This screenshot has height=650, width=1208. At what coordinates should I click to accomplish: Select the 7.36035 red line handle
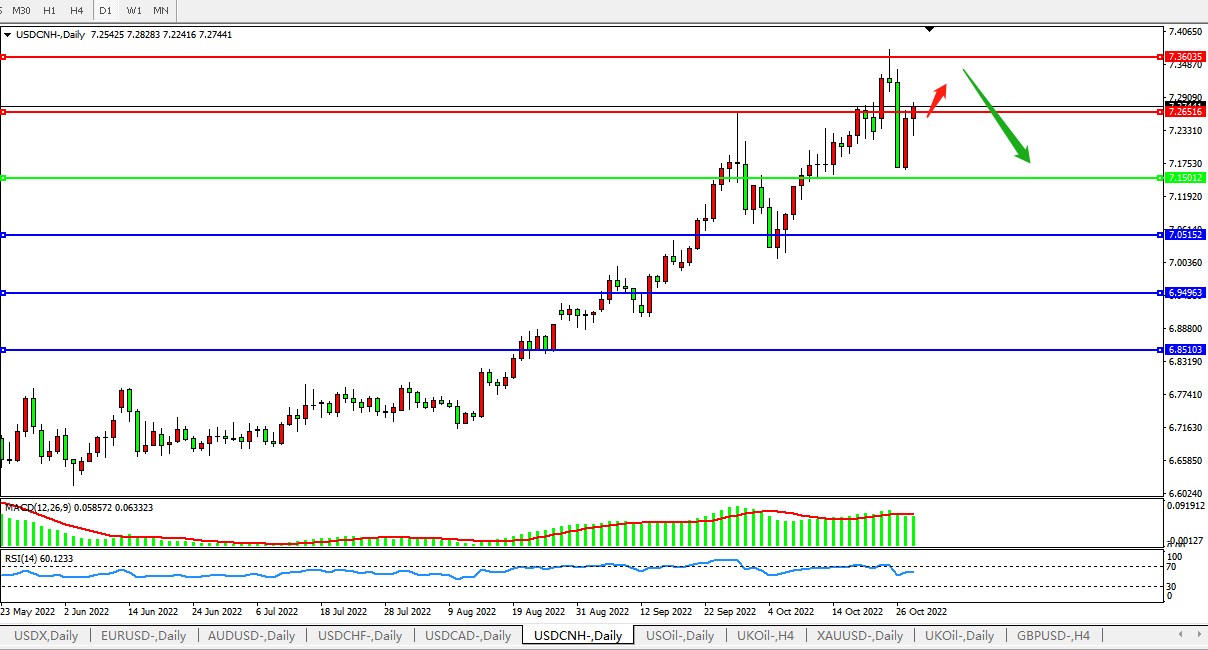(x=4, y=57)
